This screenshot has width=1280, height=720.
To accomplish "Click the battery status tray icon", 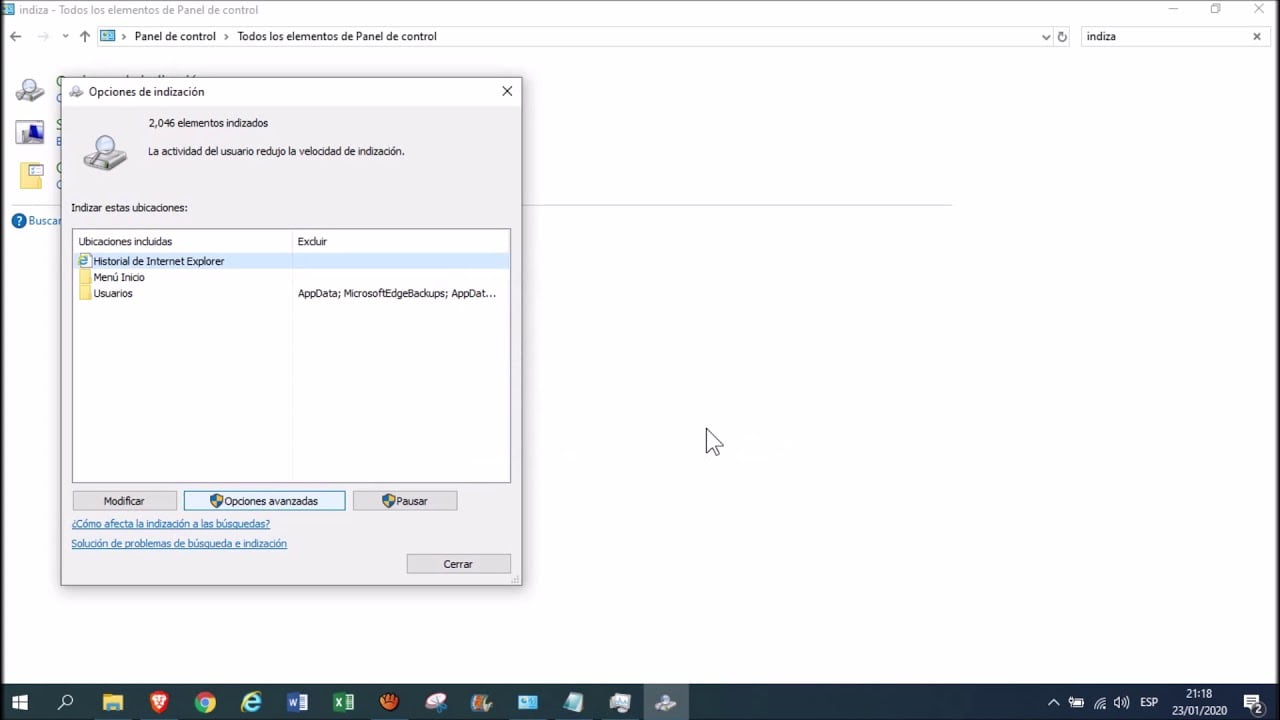I will pos(1077,702).
